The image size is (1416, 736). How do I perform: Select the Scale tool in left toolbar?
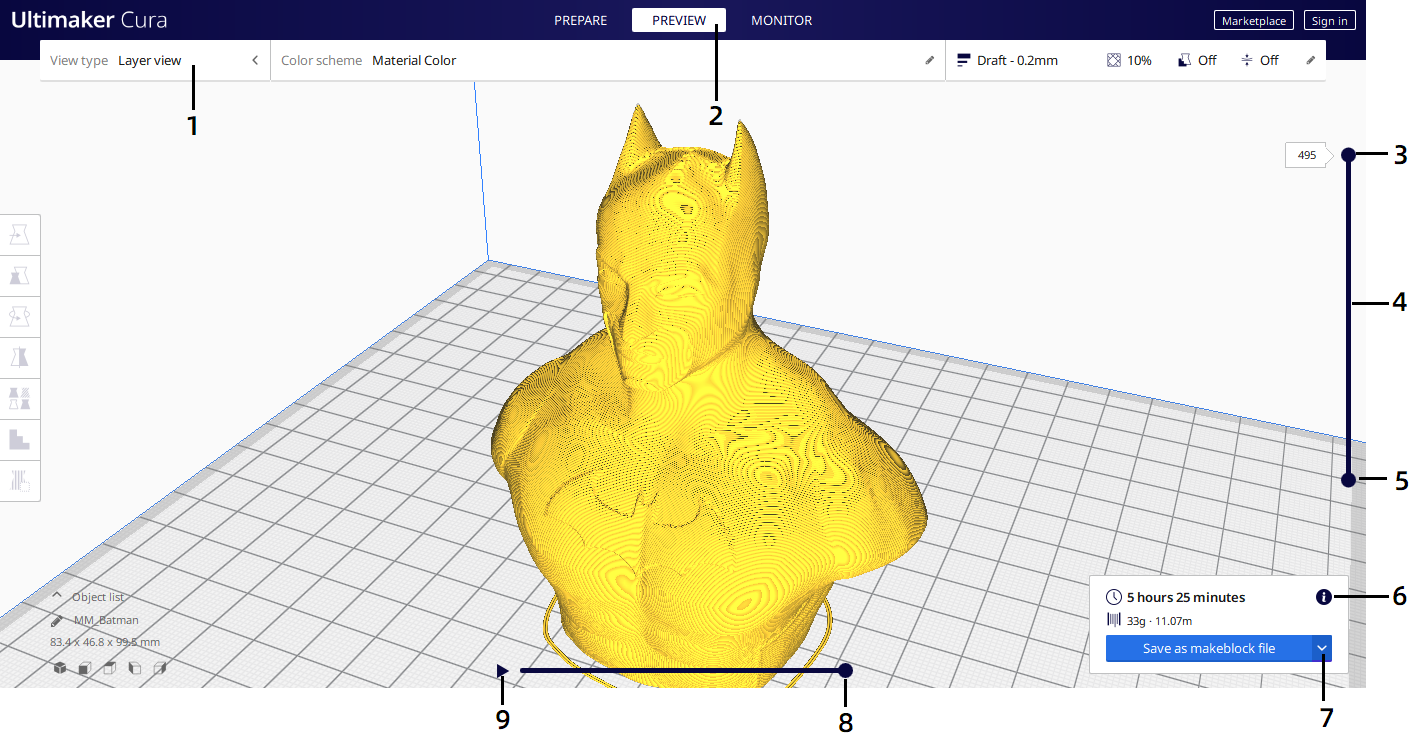pos(20,276)
